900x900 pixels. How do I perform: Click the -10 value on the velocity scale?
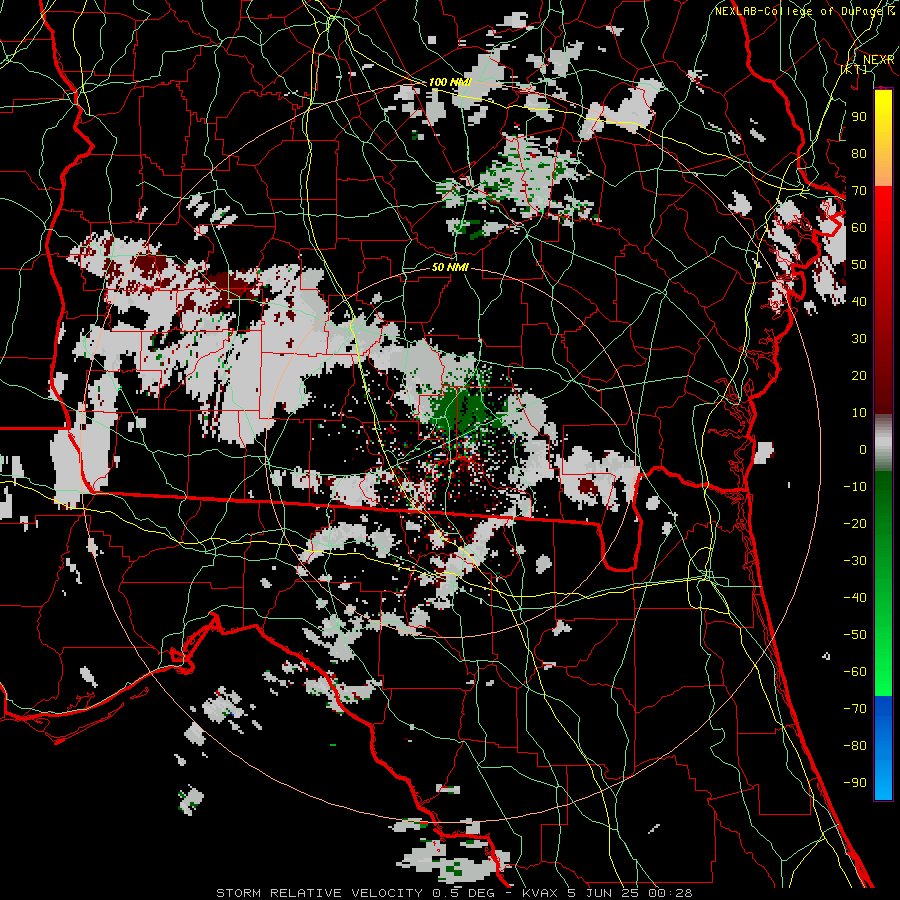855,487
